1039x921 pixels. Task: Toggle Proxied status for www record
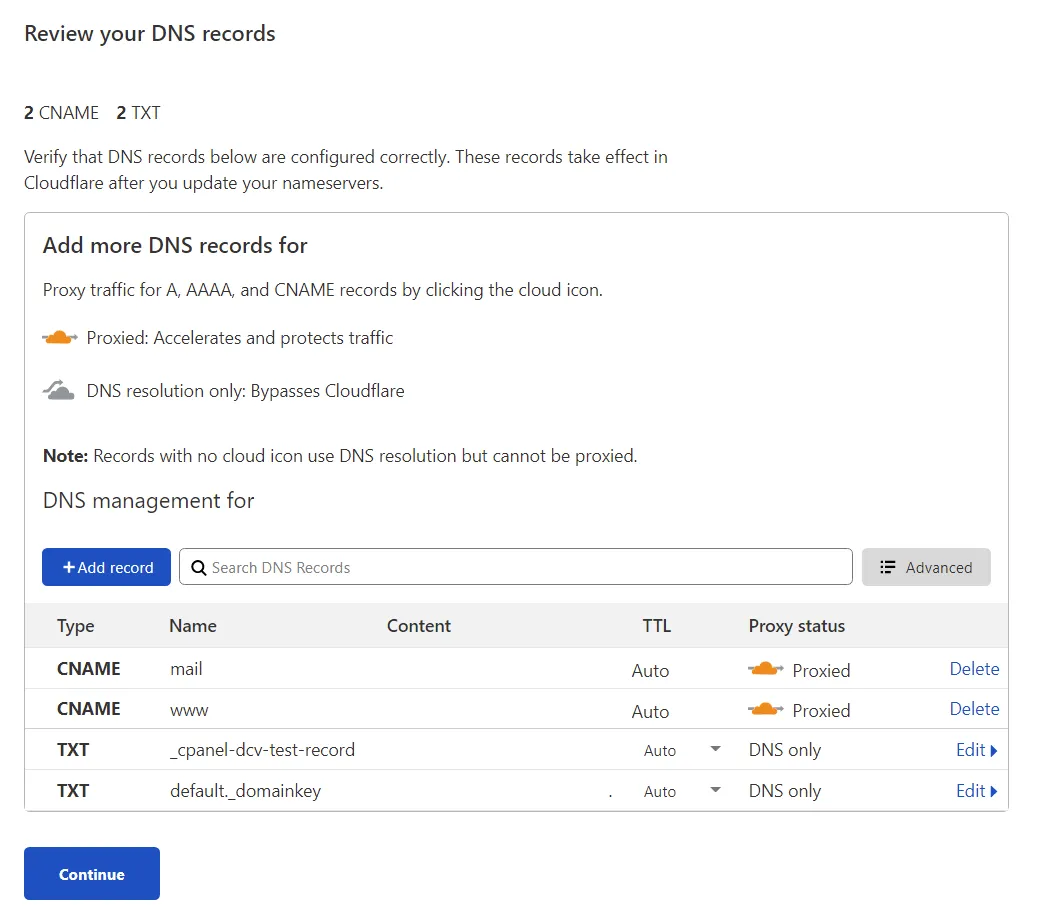pyautogui.click(x=799, y=710)
